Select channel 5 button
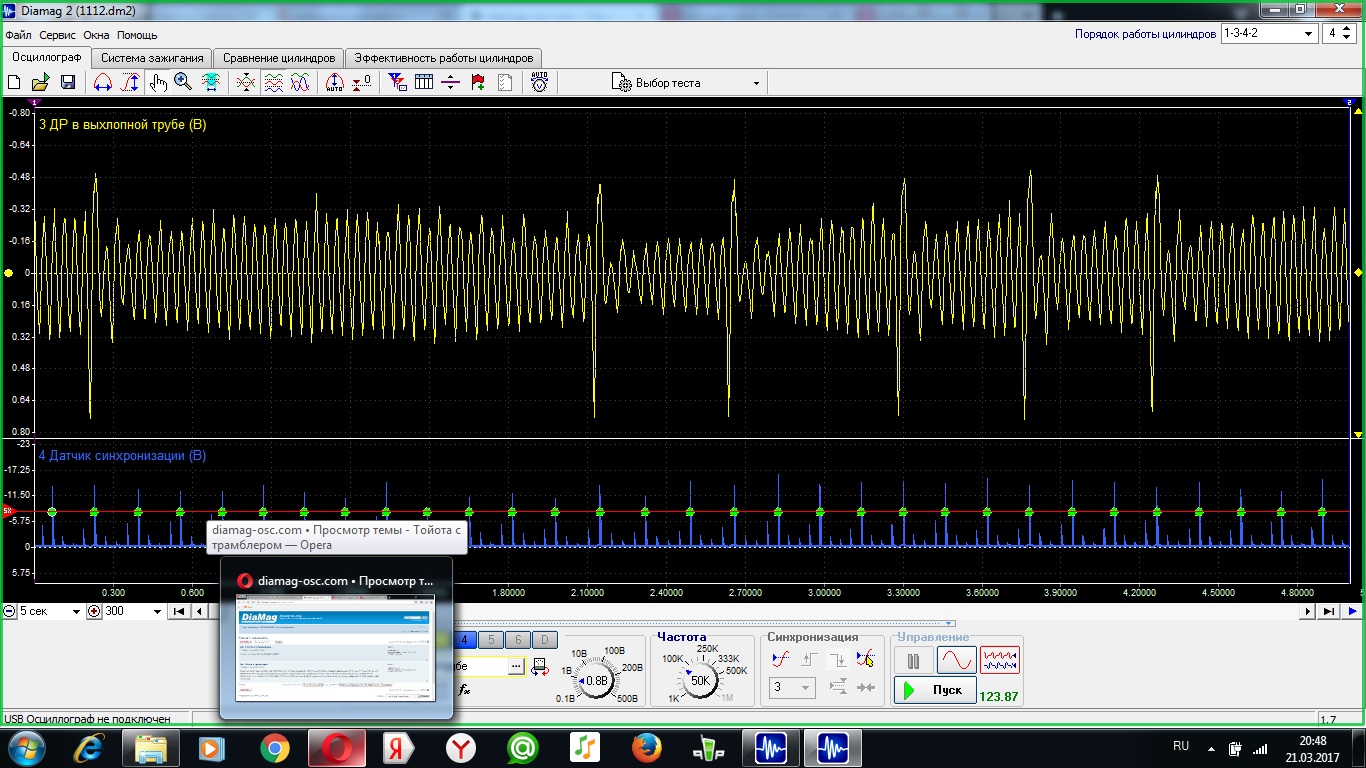The width and height of the screenshot is (1366, 768). (491, 640)
